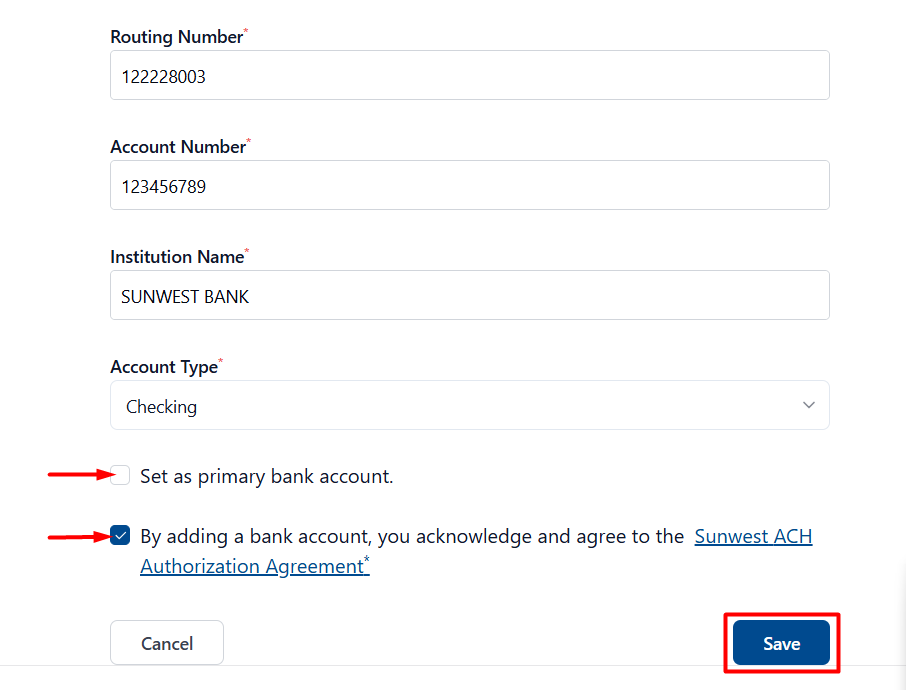Open the Authorization Agreement link text
Viewport: 906px width, 690px height.
pos(252,566)
